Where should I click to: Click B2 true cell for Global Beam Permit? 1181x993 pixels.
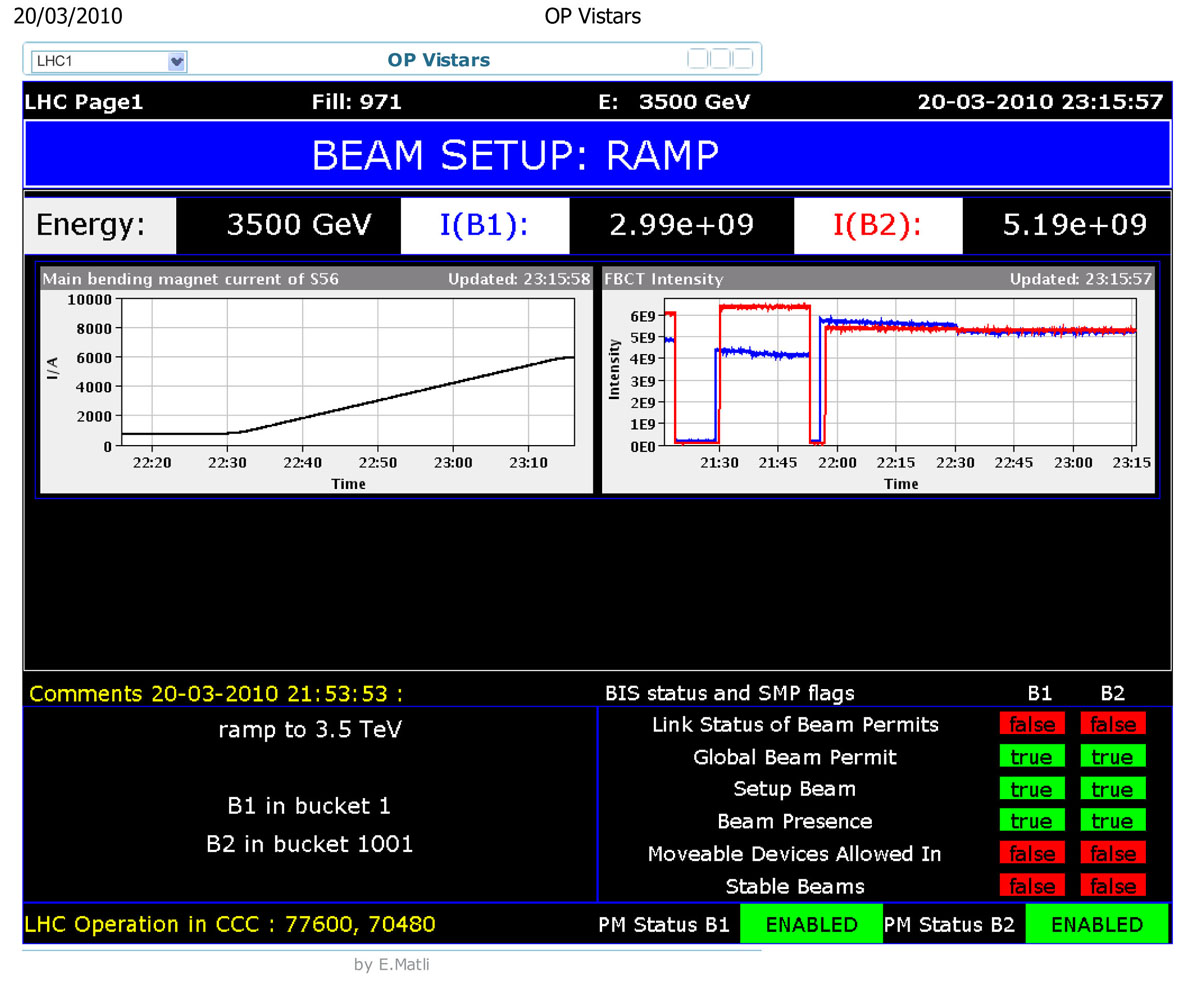1113,756
